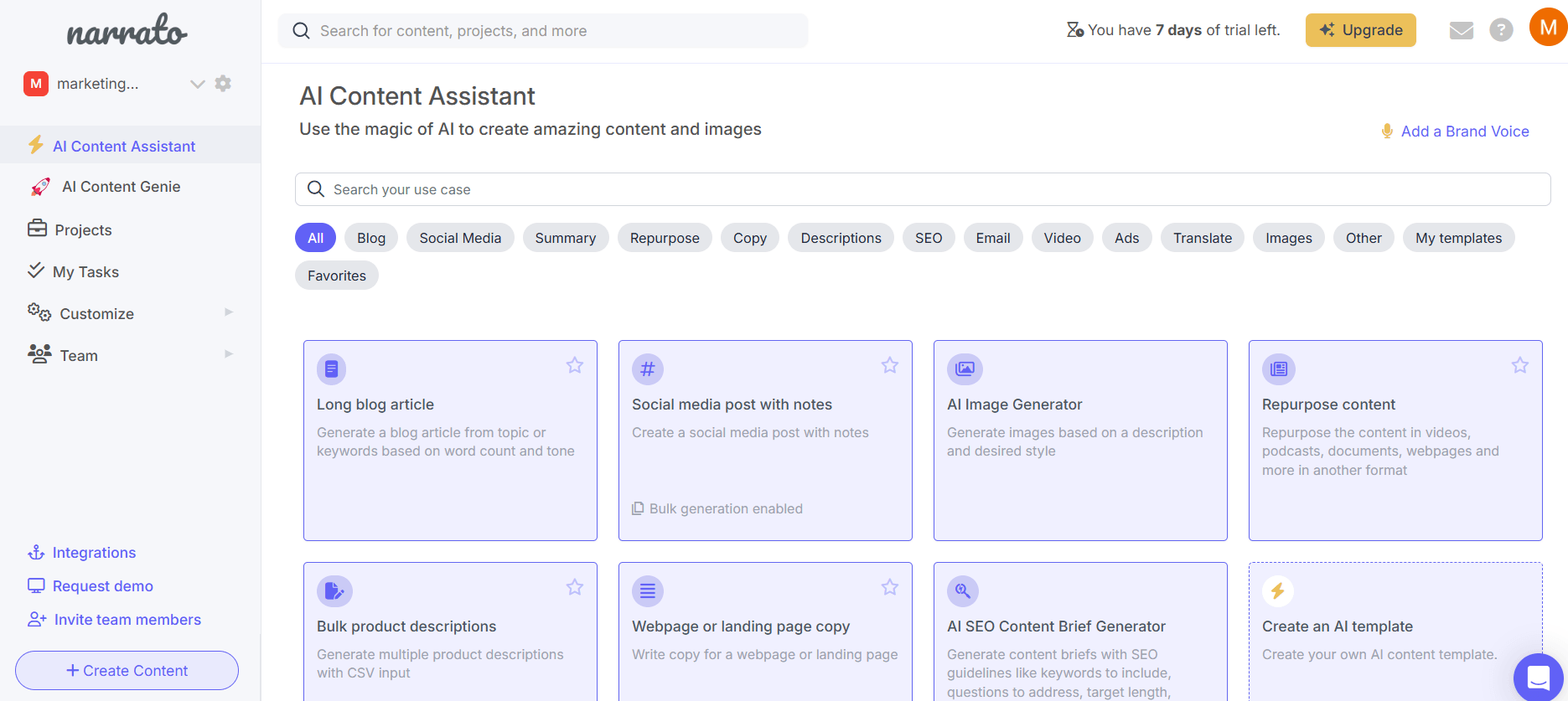The height and width of the screenshot is (701, 1568).
Task: Focus the Search your use case field
Action: 923,189
